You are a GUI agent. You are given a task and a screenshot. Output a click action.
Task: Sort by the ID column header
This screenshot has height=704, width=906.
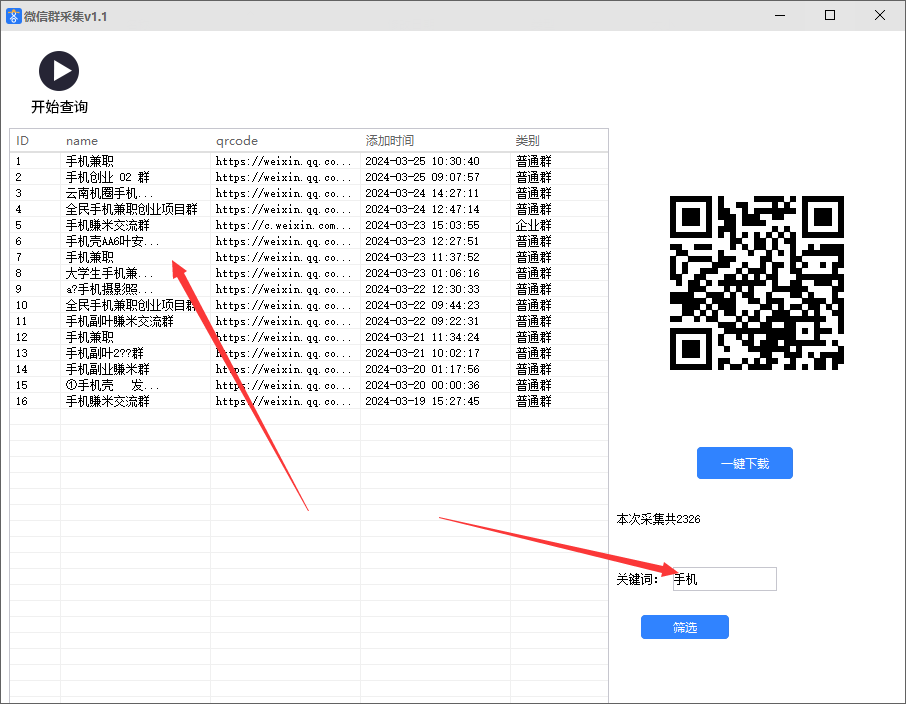click(23, 141)
